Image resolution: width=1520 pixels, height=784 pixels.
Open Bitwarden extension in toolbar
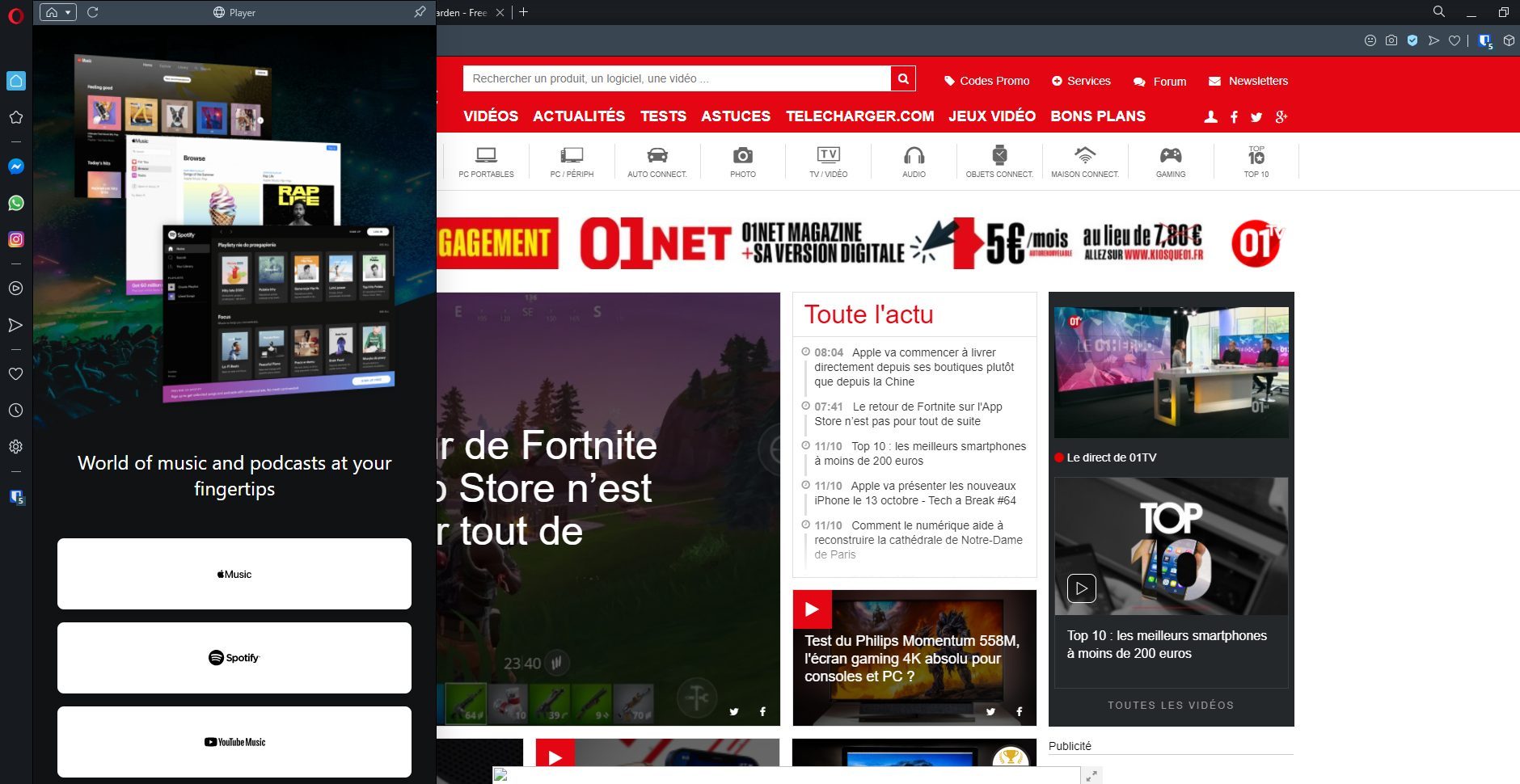[x=1485, y=41]
